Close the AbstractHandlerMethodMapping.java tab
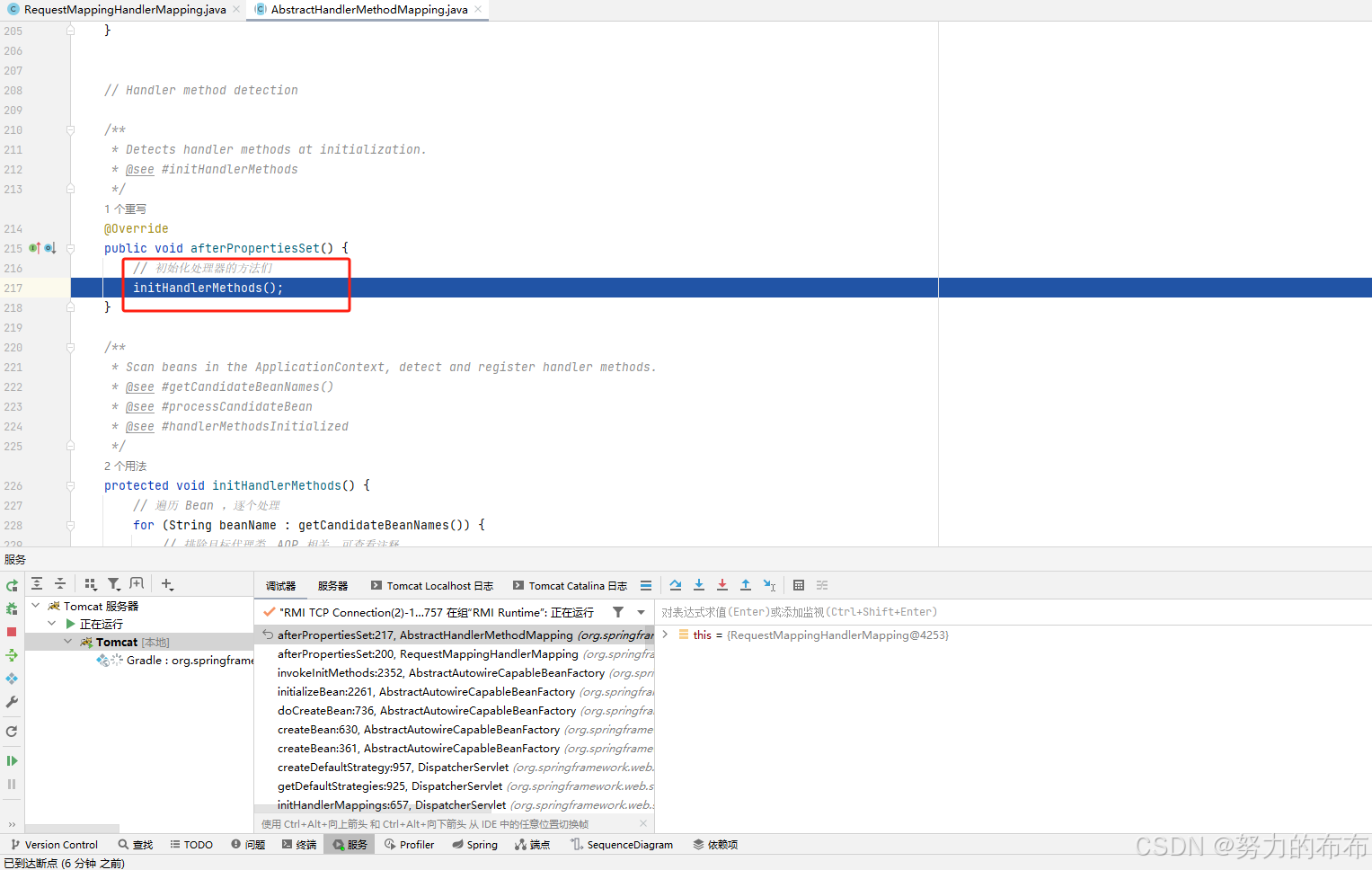 click(x=478, y=10)
